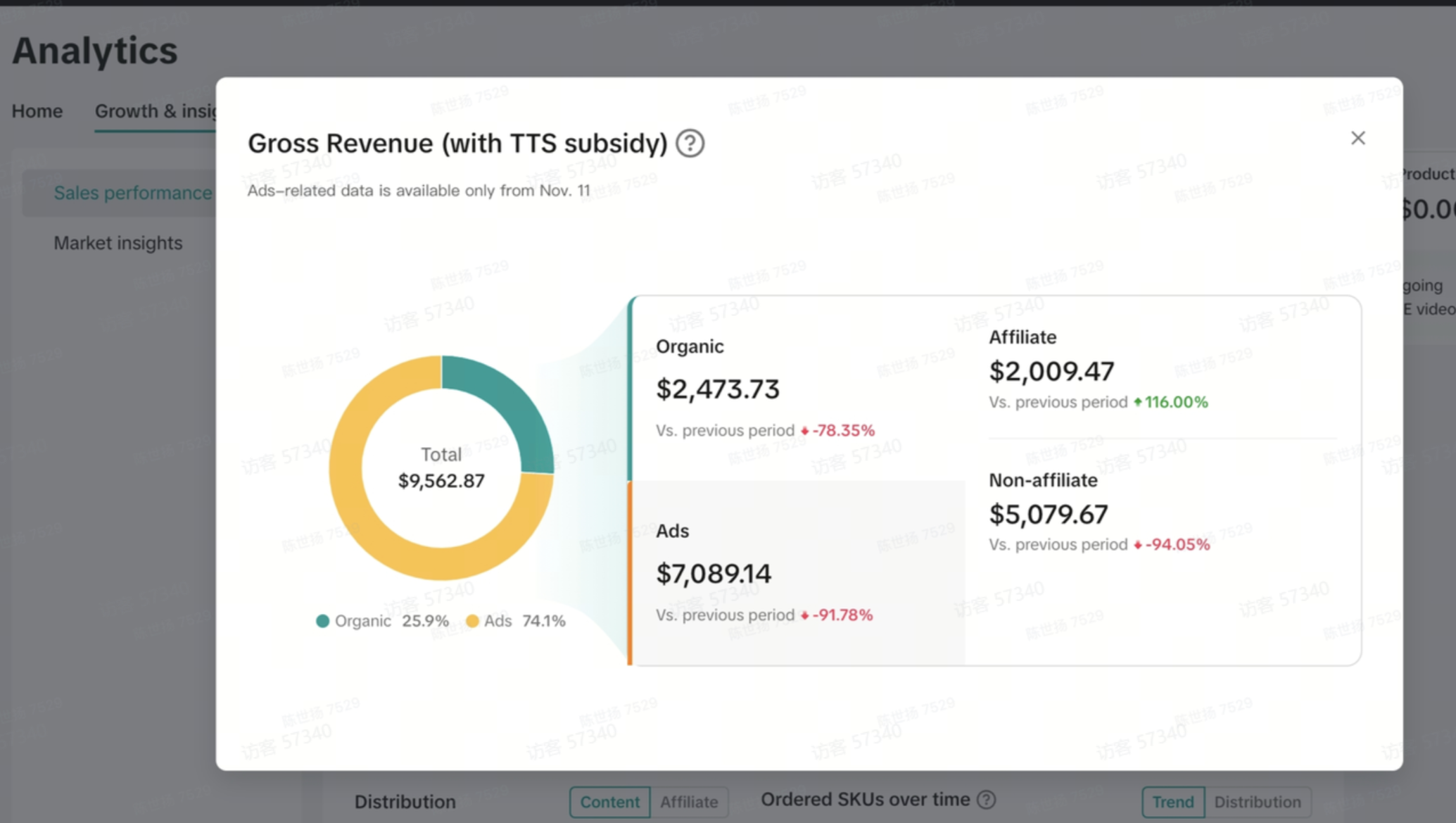
Task: Select the Ads revenue card
Action: 795,572
